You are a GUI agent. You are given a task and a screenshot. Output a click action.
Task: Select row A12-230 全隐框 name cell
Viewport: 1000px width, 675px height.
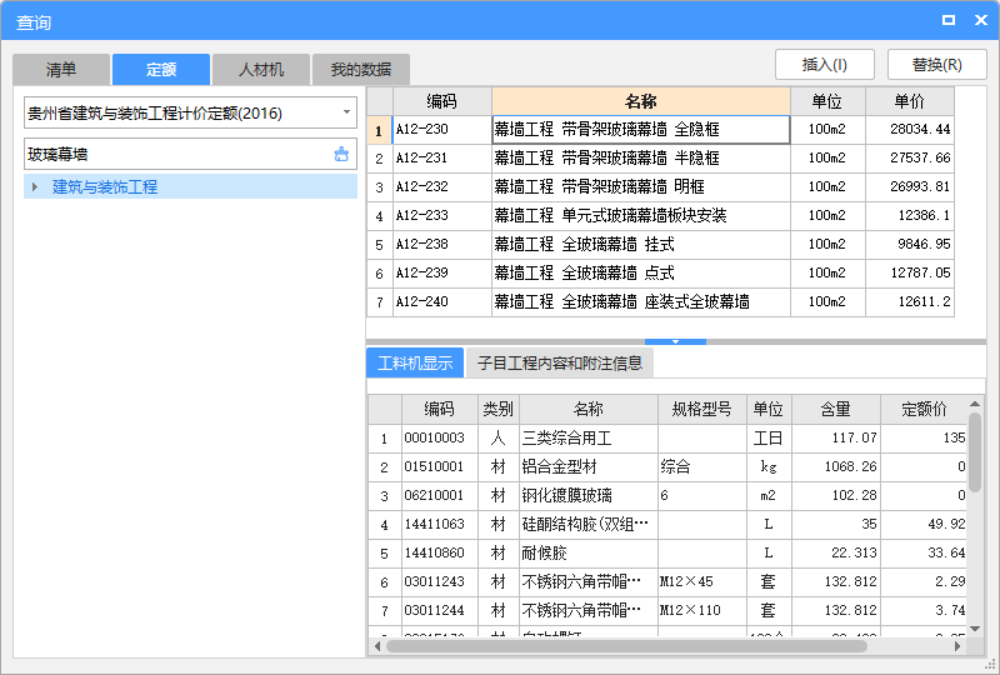coord(641,130)
